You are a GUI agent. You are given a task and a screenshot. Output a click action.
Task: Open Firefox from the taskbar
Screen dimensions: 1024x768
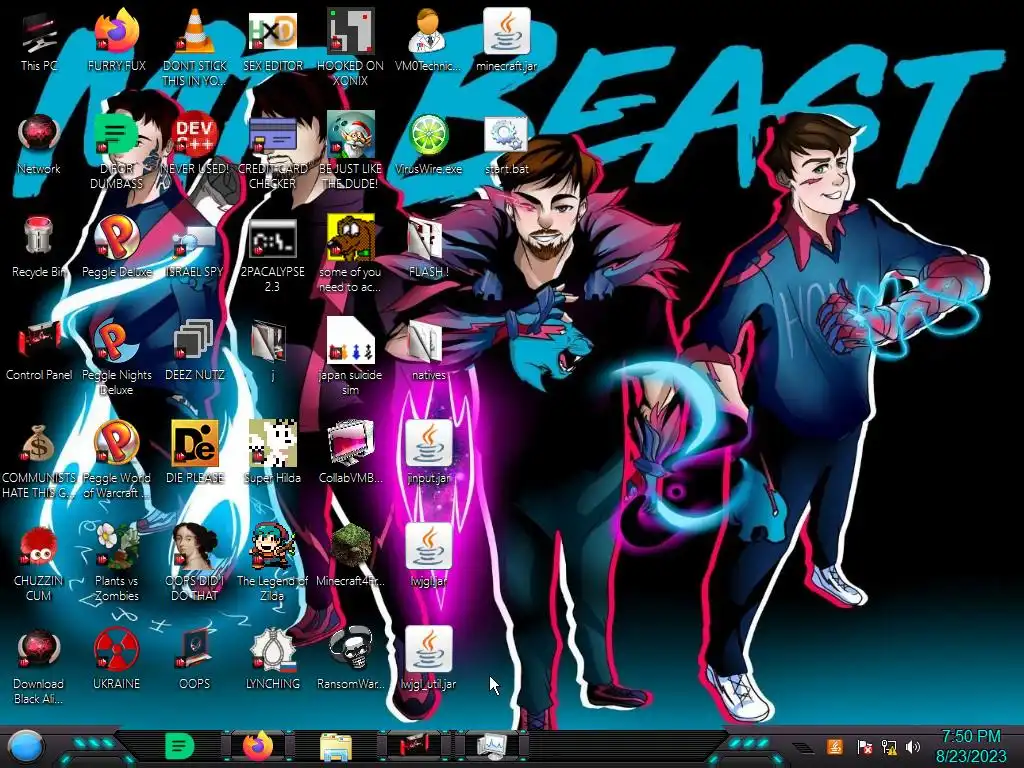tap(258, 746)
